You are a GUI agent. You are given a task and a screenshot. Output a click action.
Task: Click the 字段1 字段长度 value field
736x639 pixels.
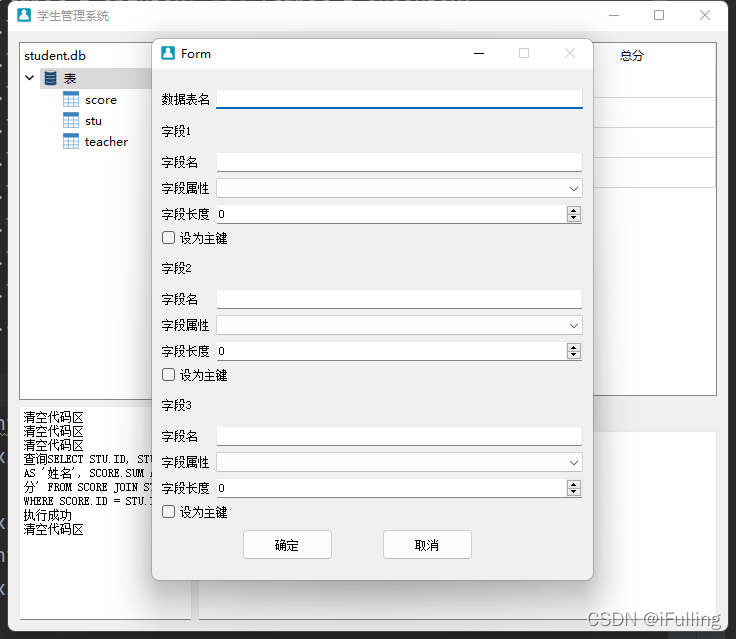[391, 214]
